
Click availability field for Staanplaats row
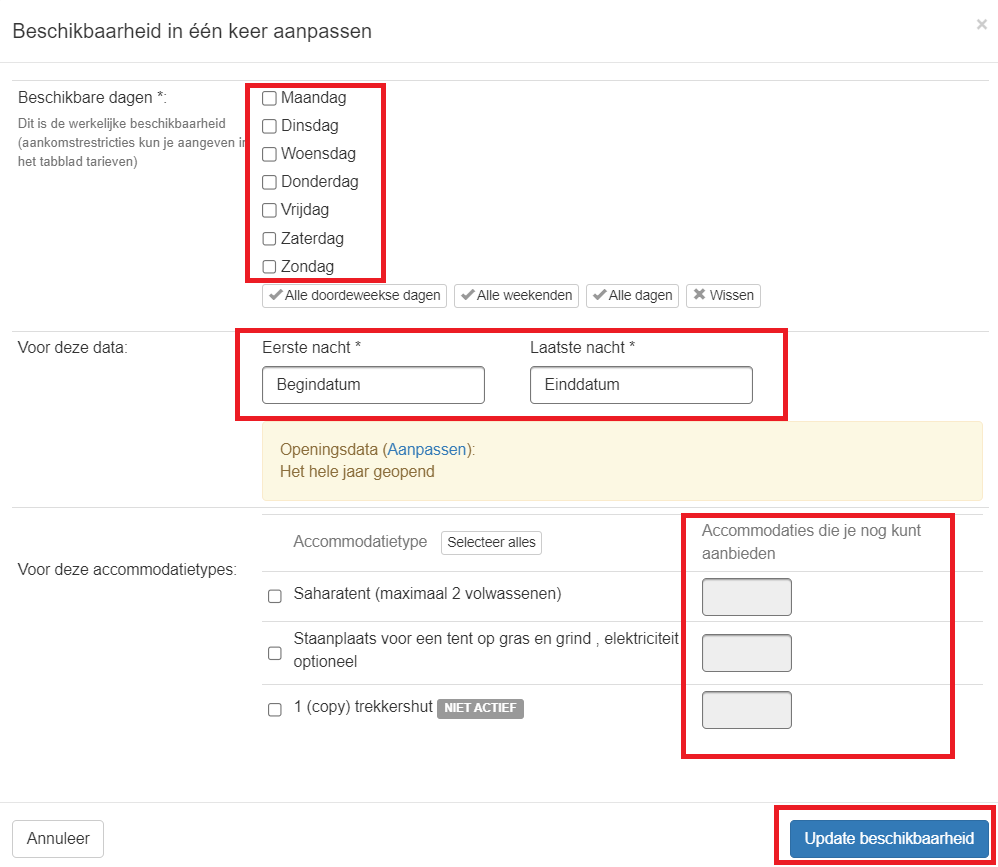[x=747, y=653]
